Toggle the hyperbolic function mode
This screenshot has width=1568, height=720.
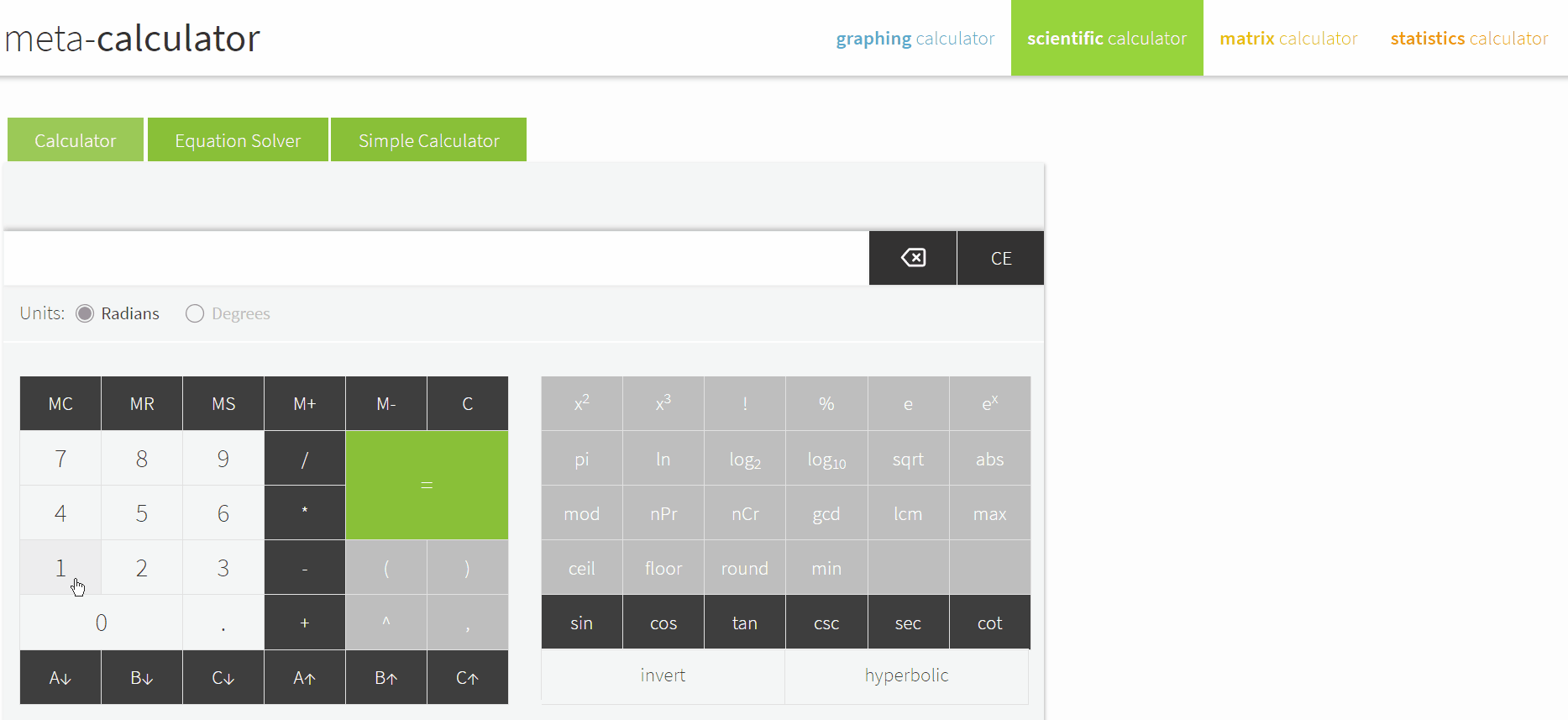906,676
